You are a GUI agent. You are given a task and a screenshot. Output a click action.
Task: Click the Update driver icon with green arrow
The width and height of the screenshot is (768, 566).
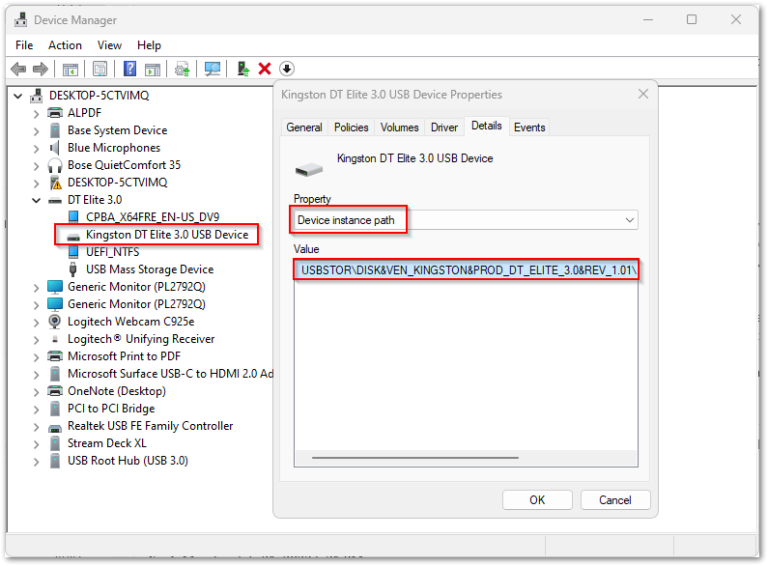pyautogui.click(x=243, y=69)
